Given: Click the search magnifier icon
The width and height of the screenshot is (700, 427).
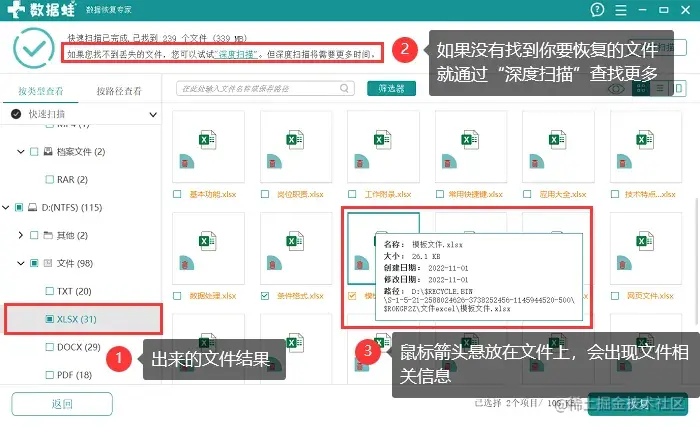Looking at the screenshot, I should point(344,88).
